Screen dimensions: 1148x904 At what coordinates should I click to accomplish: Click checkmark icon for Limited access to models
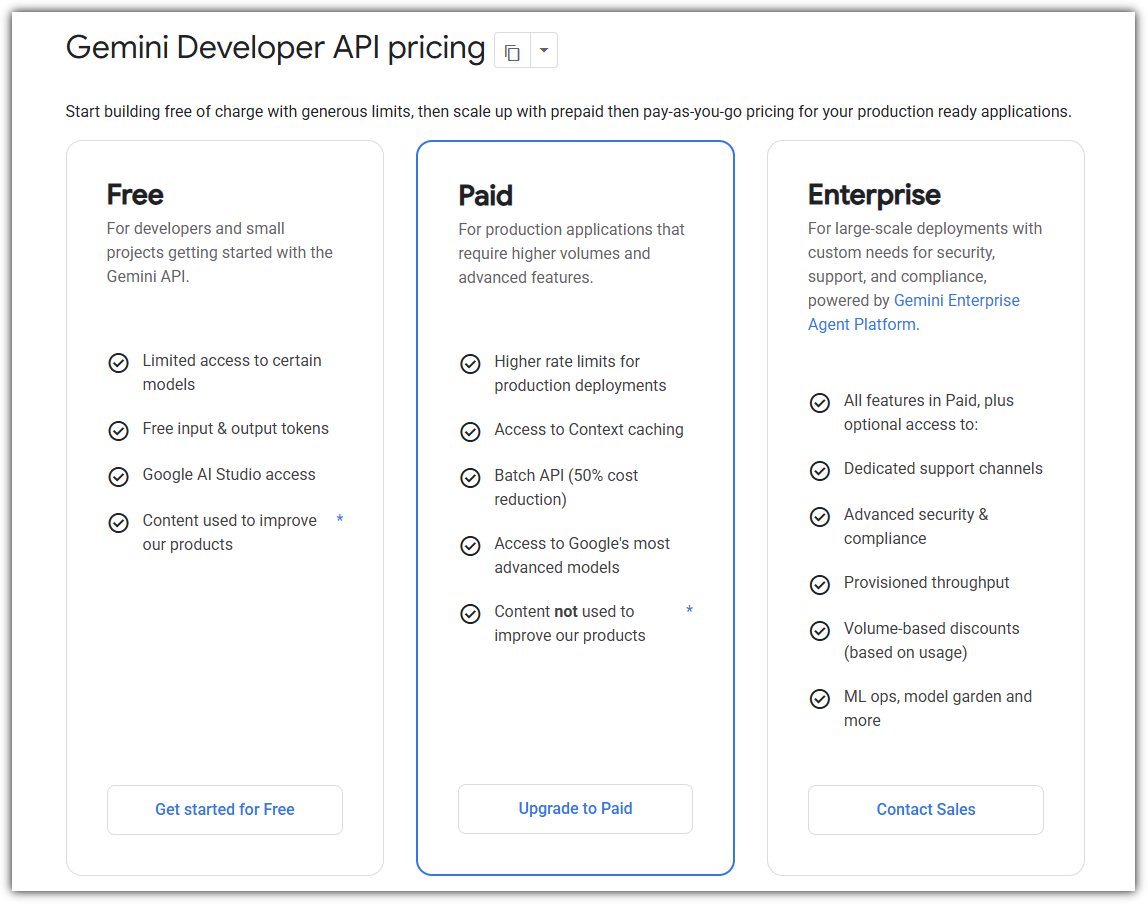pyautogui.click(x=119, y=362)
